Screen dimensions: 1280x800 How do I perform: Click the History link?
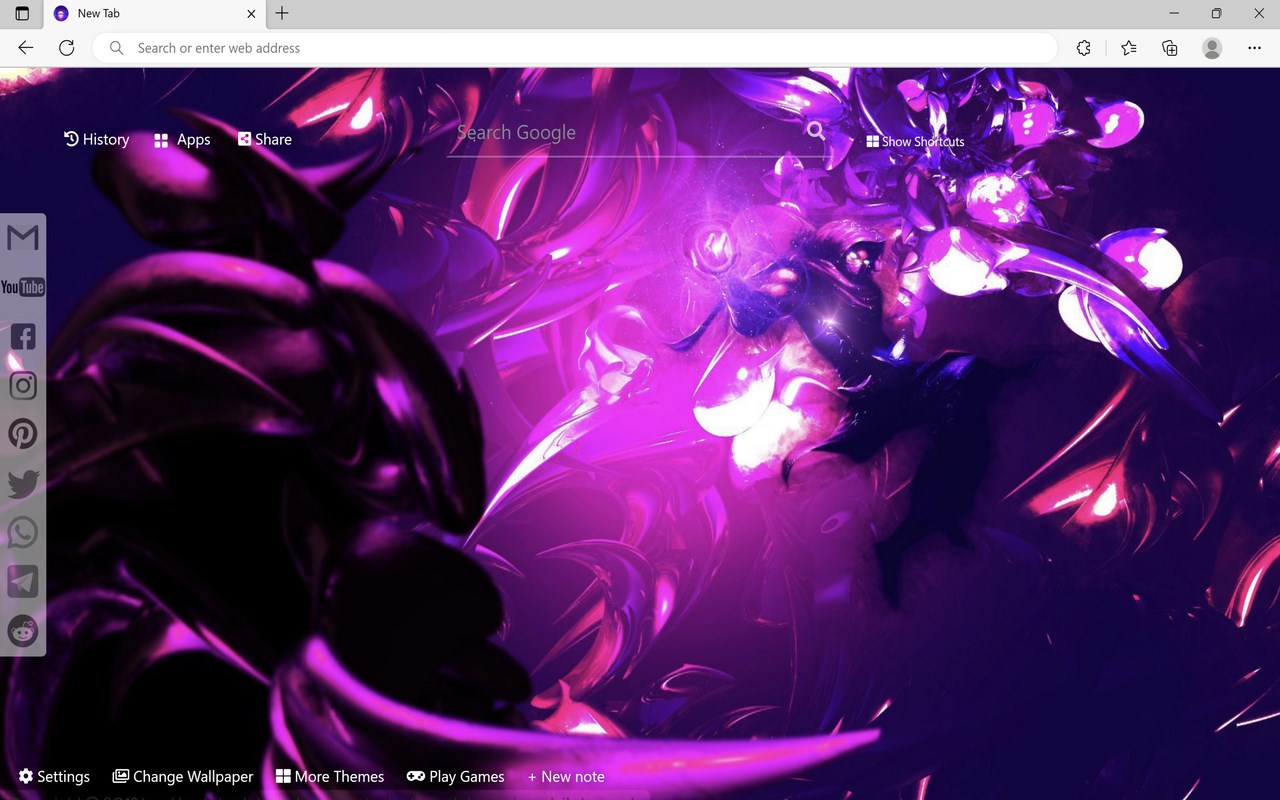[97, 139]
